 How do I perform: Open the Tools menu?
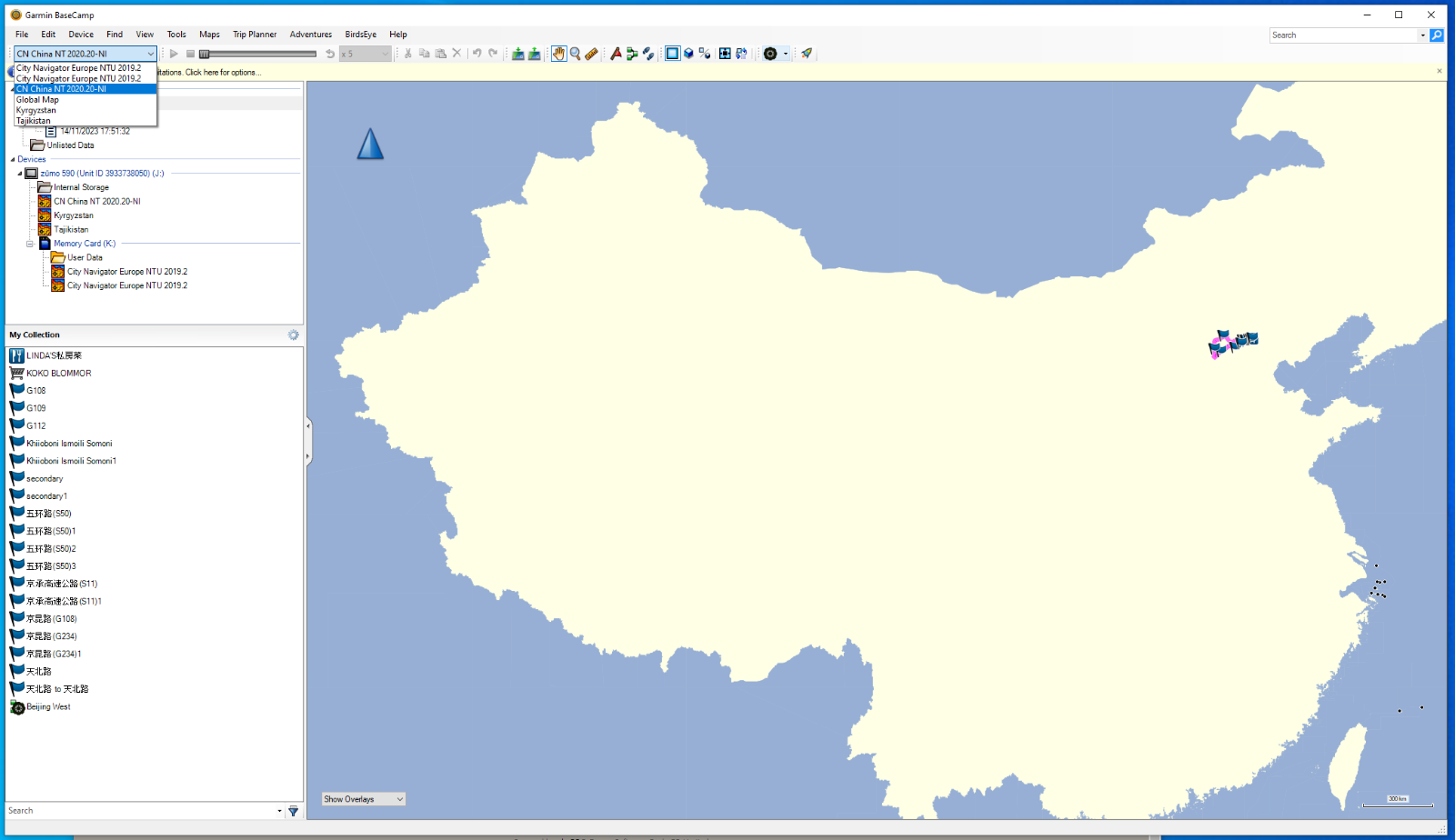click(x=176, y=35)
